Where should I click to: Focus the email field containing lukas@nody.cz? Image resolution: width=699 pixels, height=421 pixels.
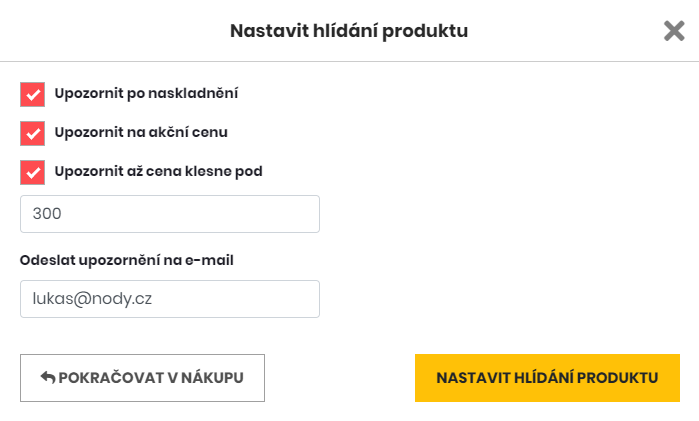pos(170,299)
